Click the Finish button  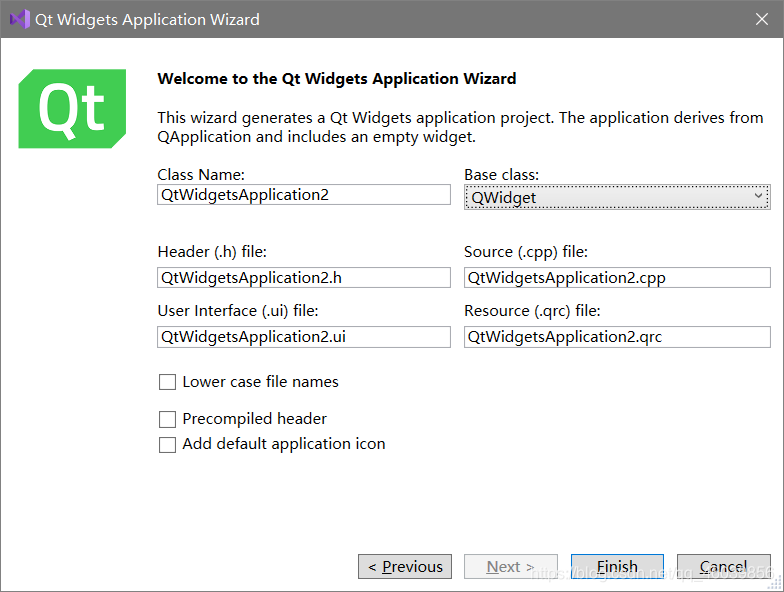(618, 566)
